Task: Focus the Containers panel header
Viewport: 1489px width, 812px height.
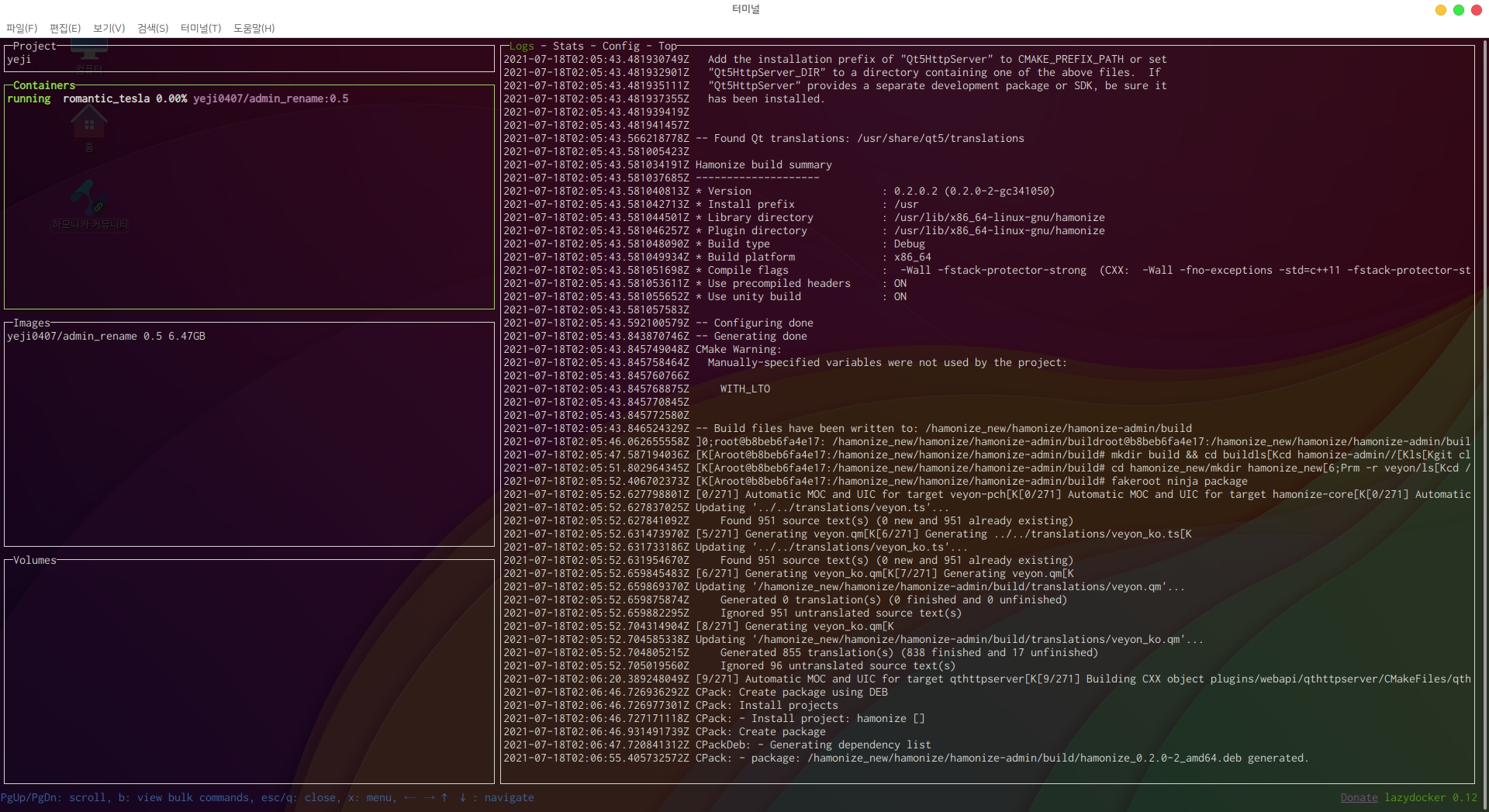Action: click(44, 85)
